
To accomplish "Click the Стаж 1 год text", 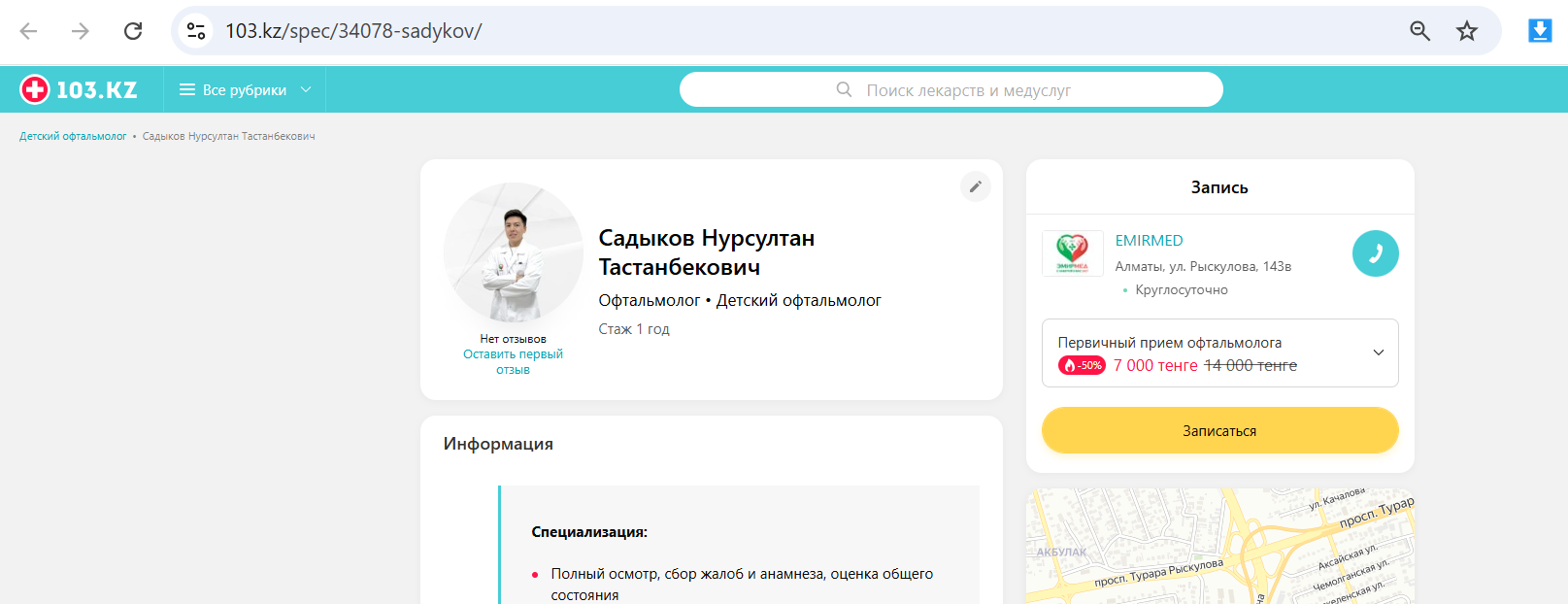I will [x=634, y=329].
